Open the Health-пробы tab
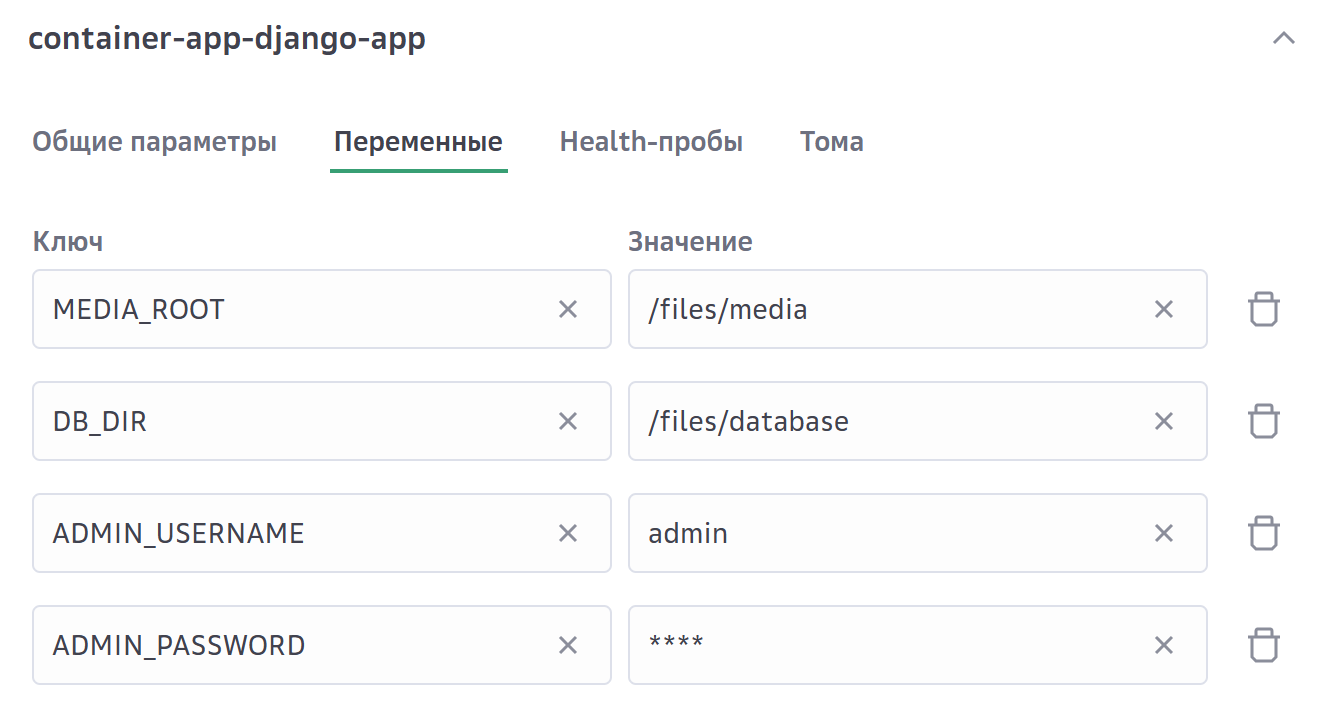Viewport: 1330px width, 718px height. 651,142
